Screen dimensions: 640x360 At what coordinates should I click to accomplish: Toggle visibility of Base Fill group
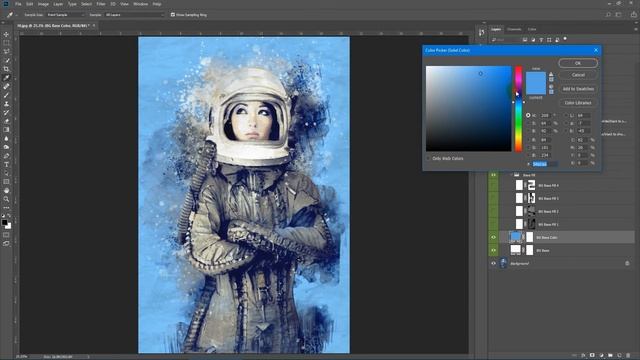(493, 175)
